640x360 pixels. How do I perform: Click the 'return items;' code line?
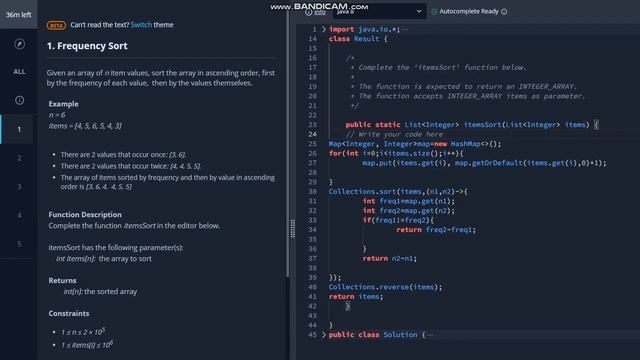[356, 297]
